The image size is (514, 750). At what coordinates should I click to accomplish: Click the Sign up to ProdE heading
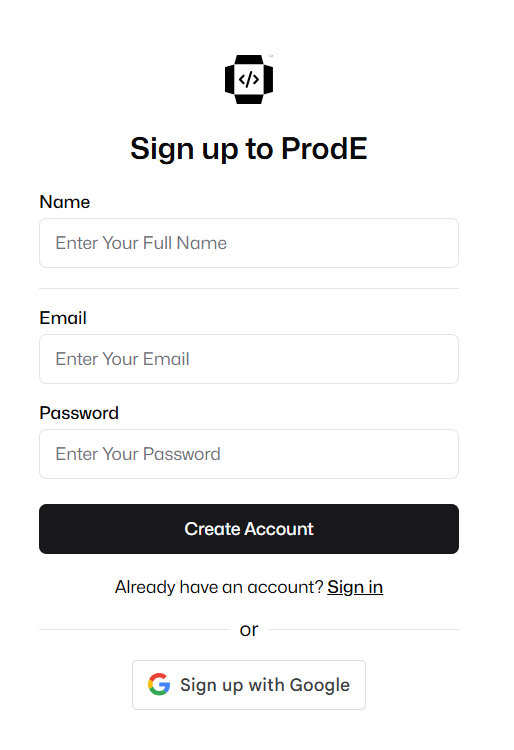[249, 148]
